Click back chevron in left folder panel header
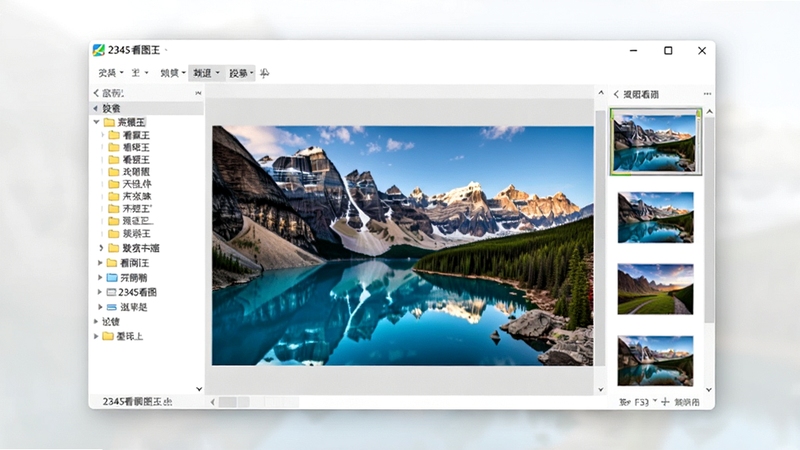This screenshot has height=450, width=800. pyautogui.click(x=96, y=93)
